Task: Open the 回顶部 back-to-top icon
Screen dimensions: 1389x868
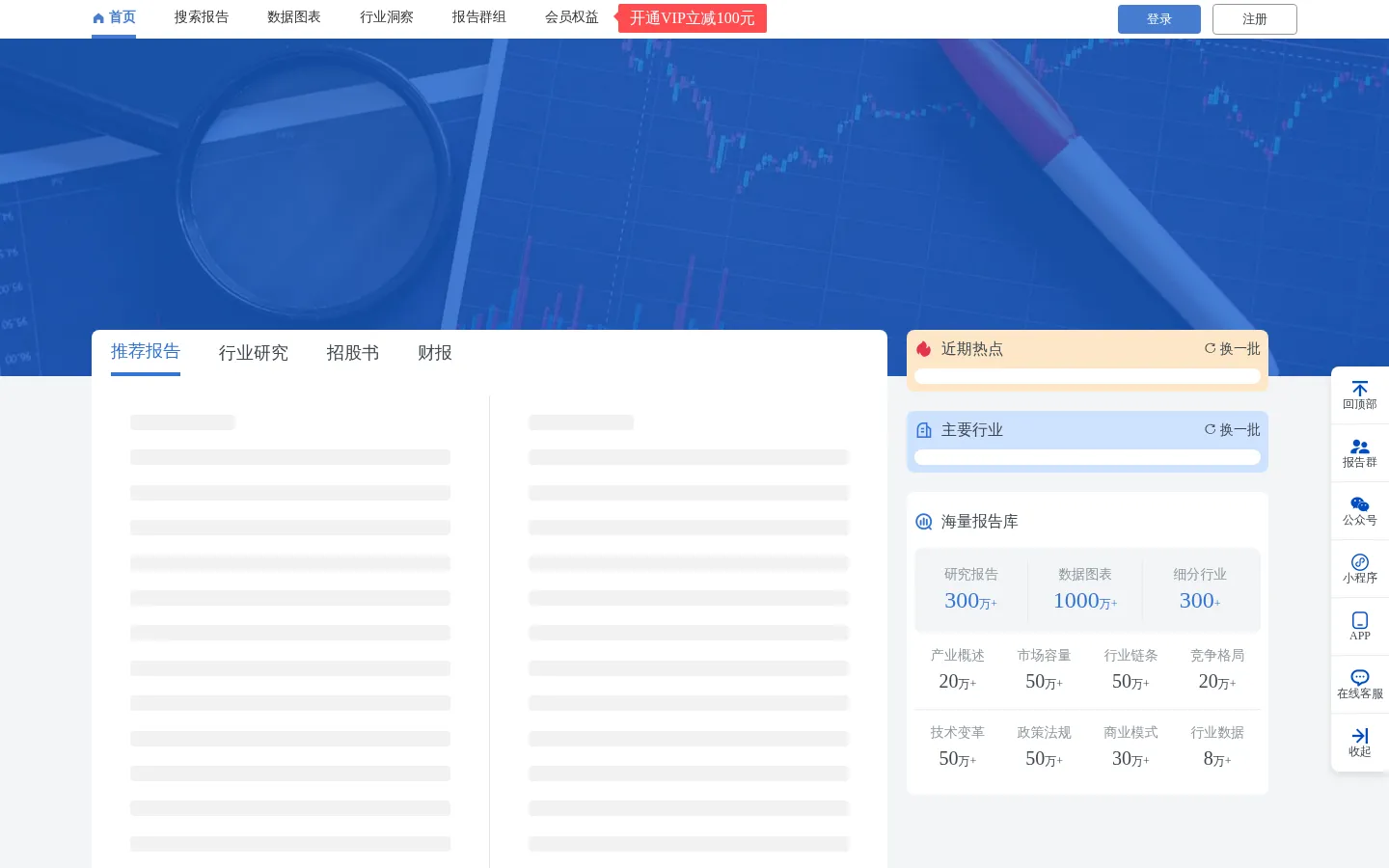Action: coord(1360,389)
